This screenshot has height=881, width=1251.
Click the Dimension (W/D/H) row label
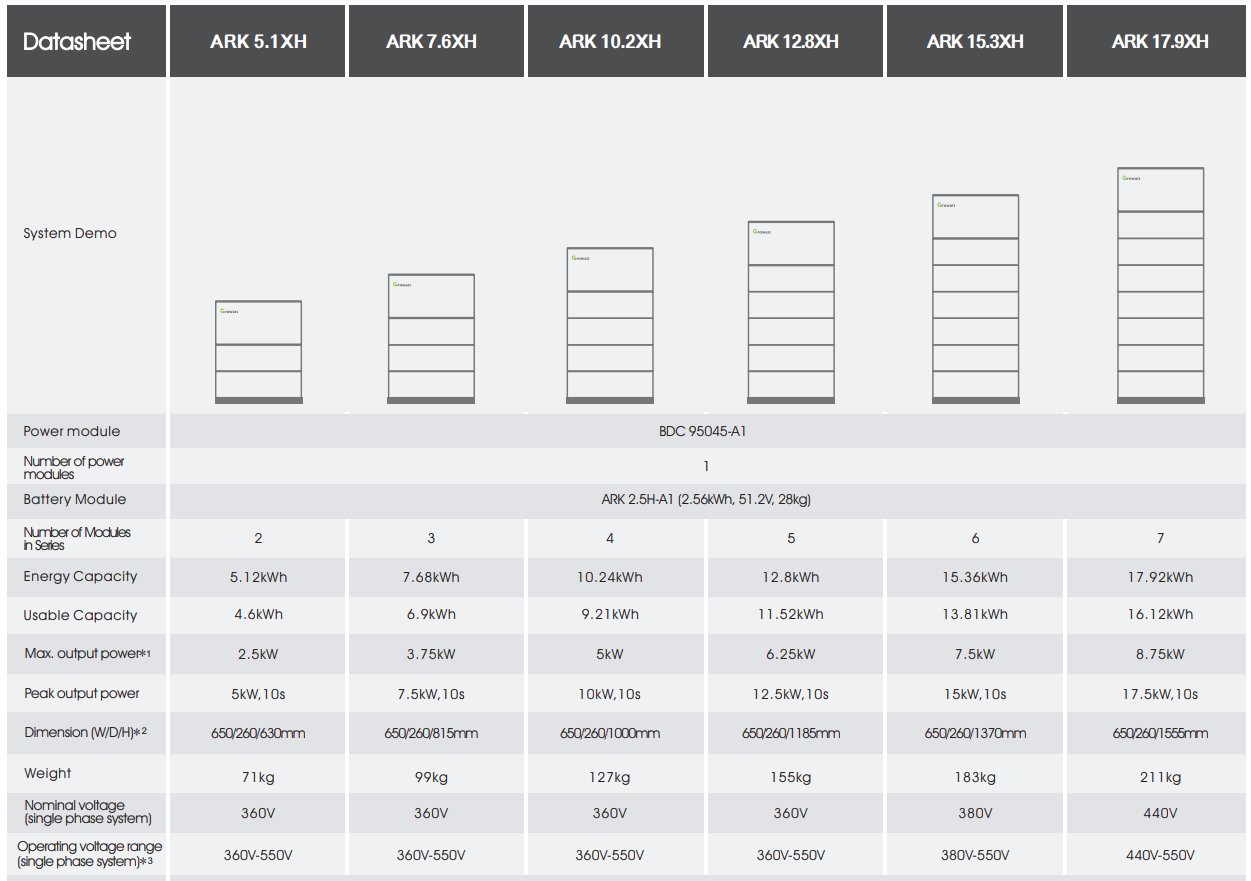pyautogui.click(x=86, y=732)
